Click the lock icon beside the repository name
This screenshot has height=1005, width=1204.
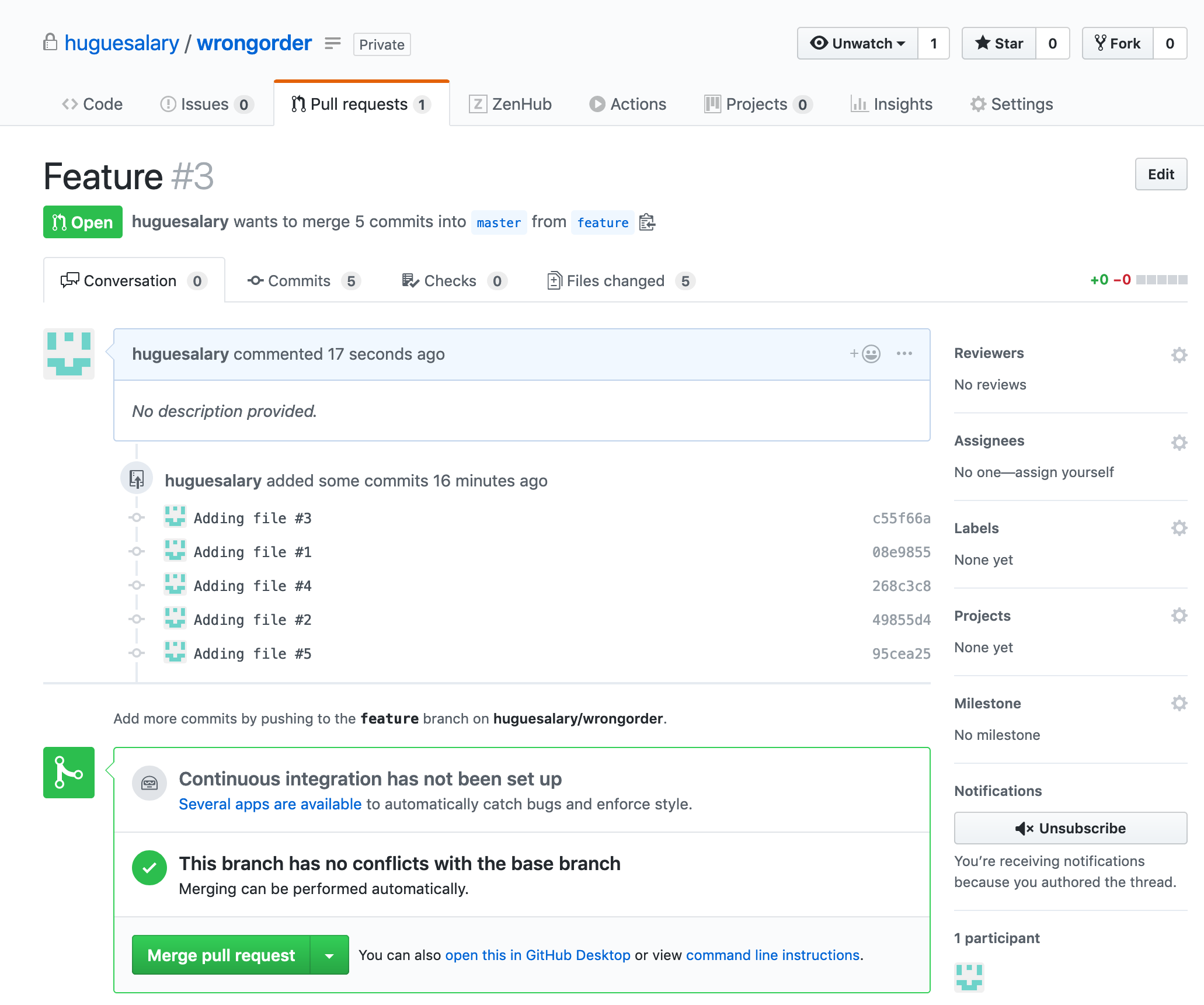click(50, 42)
